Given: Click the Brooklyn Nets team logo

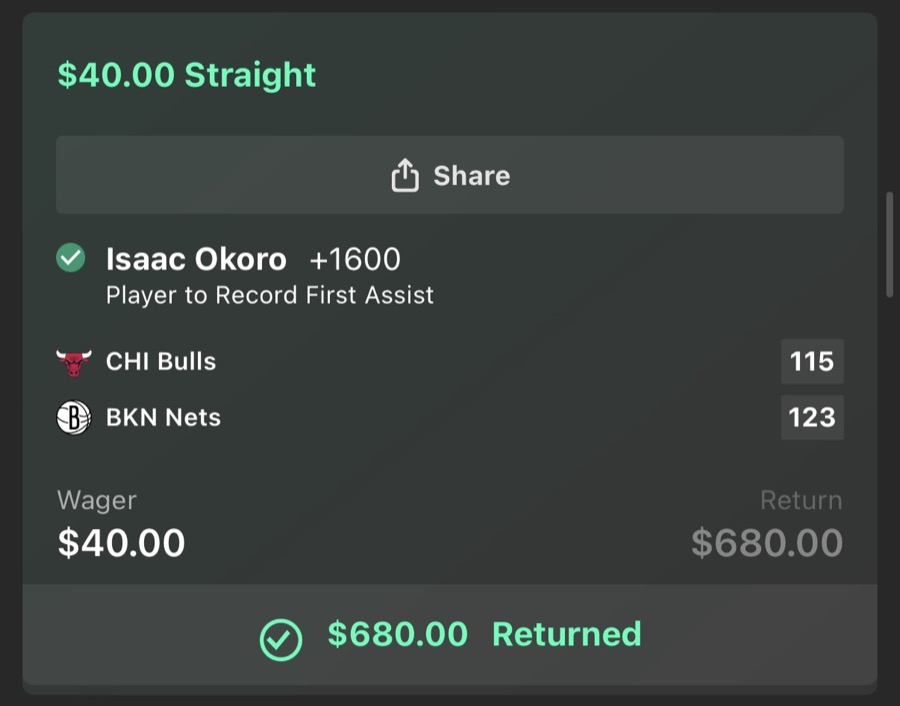Looking at the screenshot, I should [x=73, y=417].
